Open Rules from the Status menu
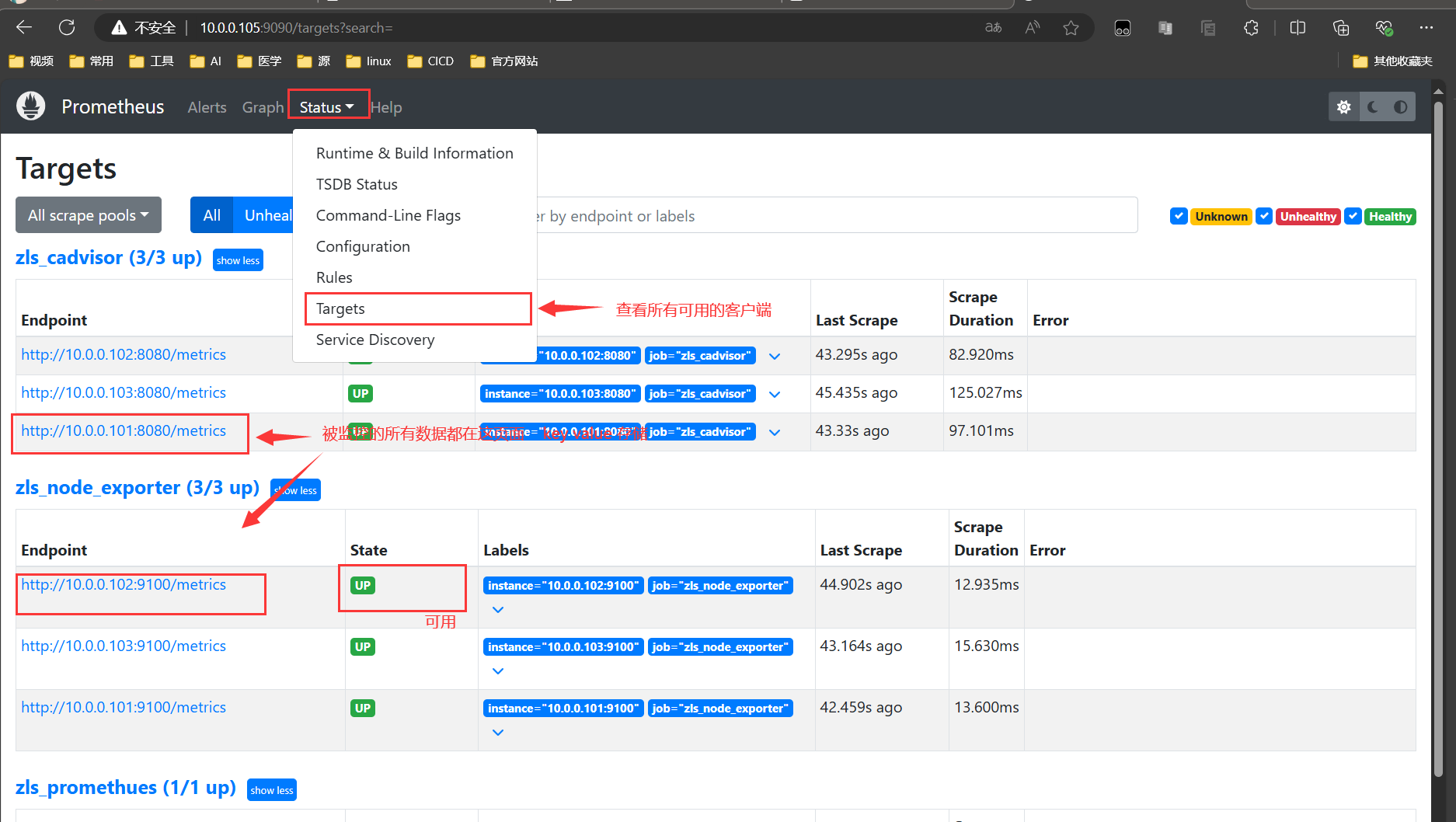1456x822 pixels. [x=415, y=277]
